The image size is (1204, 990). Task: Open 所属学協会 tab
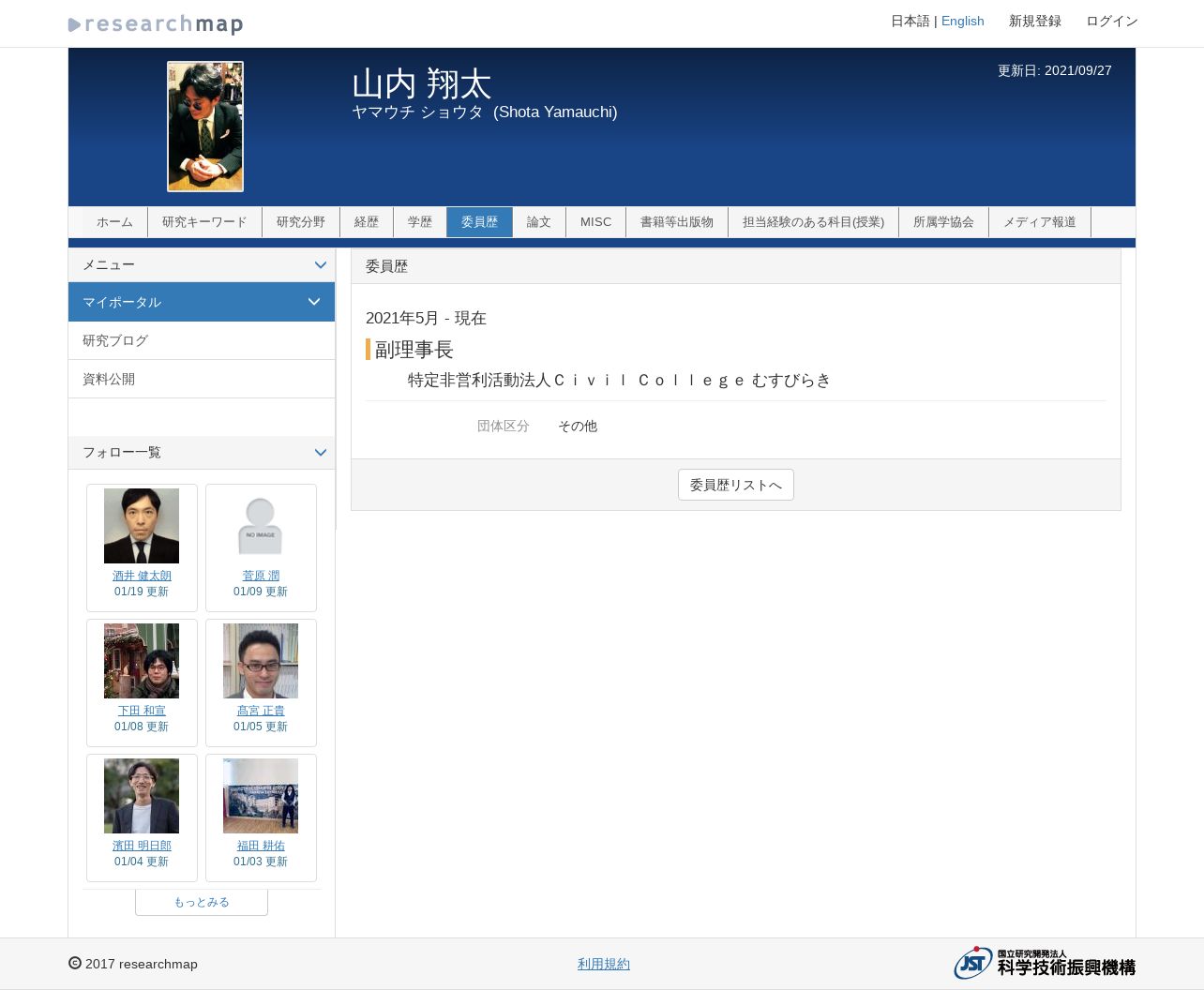943,222
